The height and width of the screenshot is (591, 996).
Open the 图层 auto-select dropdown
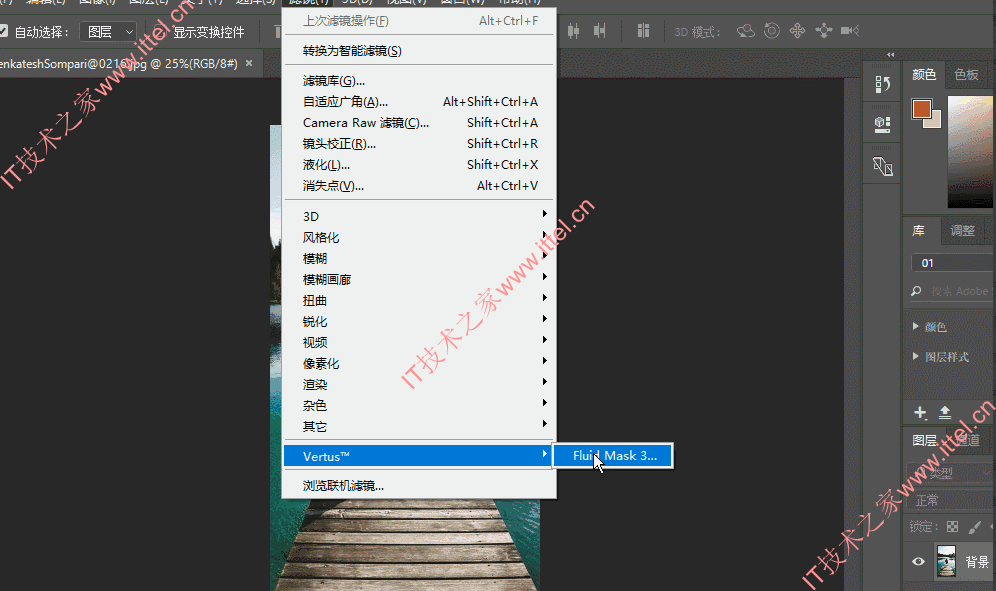[108, 32]
